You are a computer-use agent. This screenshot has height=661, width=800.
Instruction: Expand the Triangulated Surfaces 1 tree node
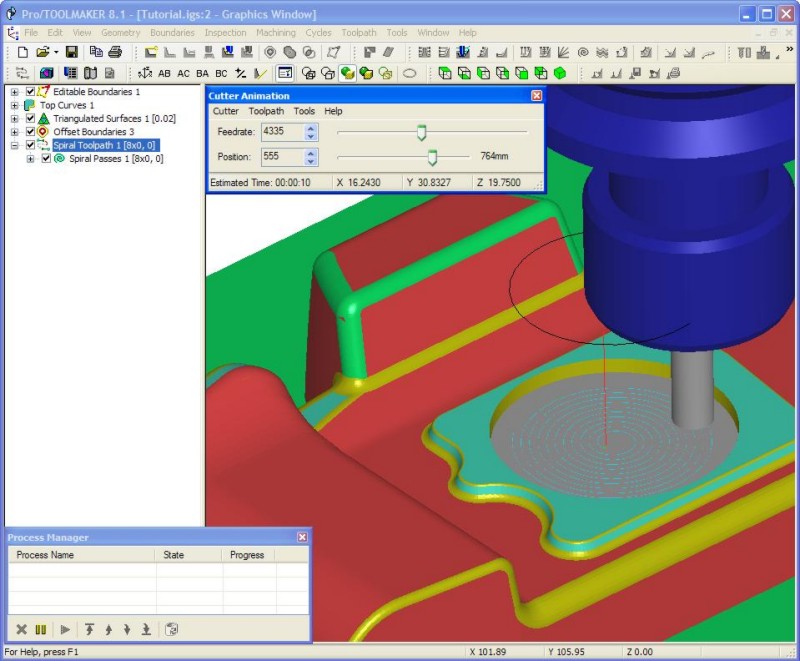[x=14, y=118]
